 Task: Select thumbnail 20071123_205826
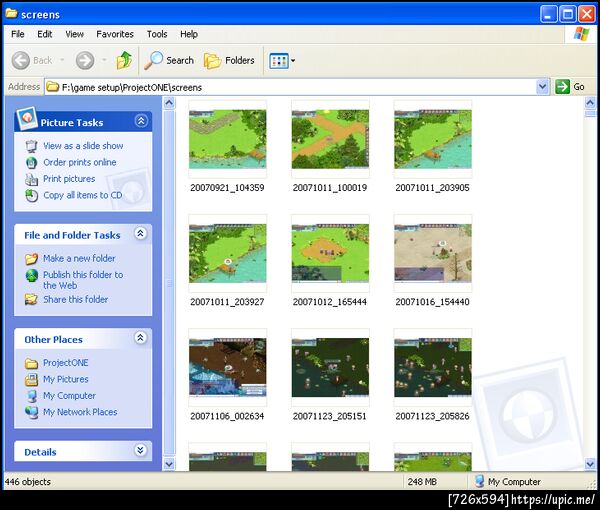(433, 367)
